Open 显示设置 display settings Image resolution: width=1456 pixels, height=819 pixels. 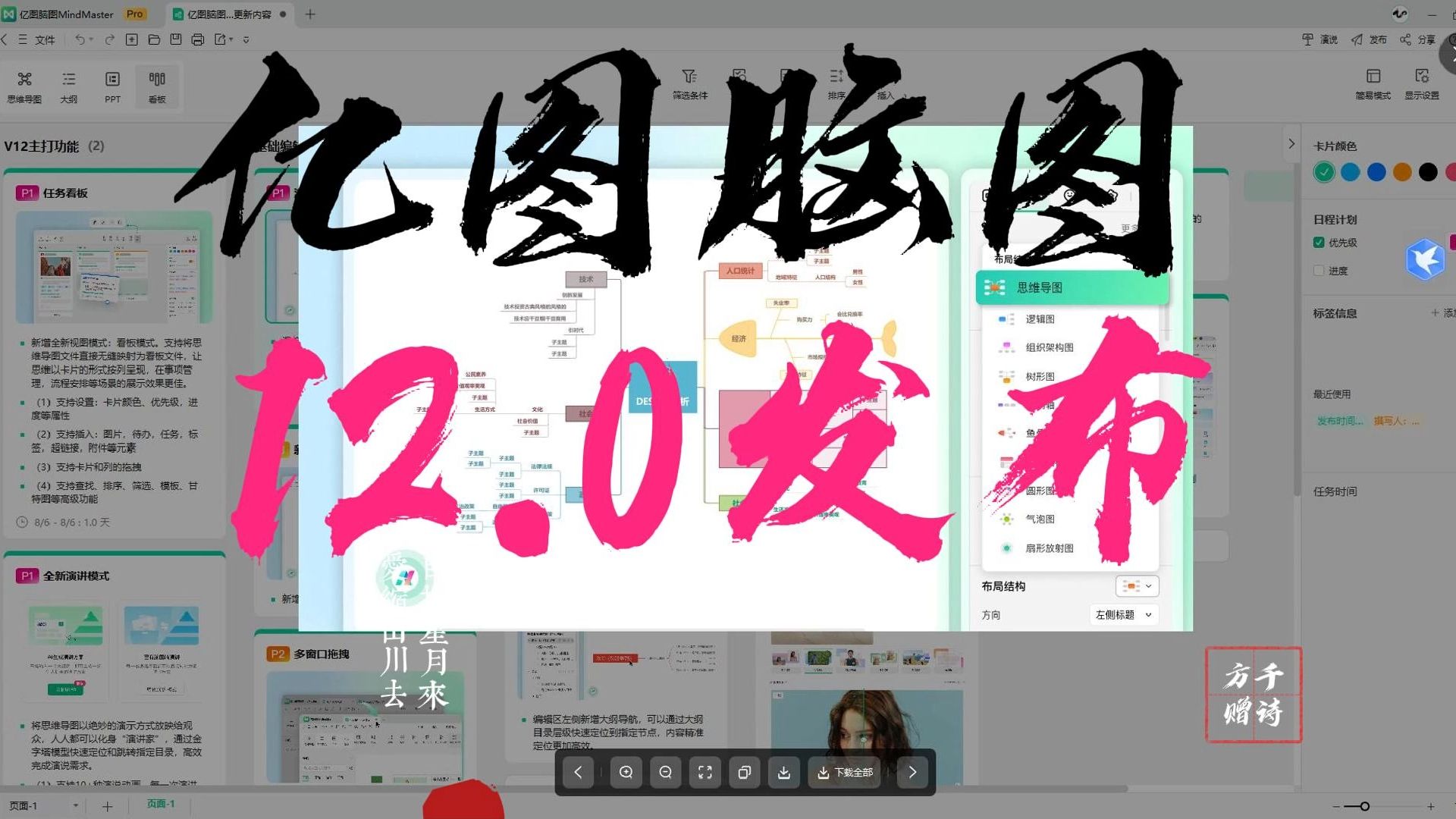pyautogui.click(x=1422, y=85)
